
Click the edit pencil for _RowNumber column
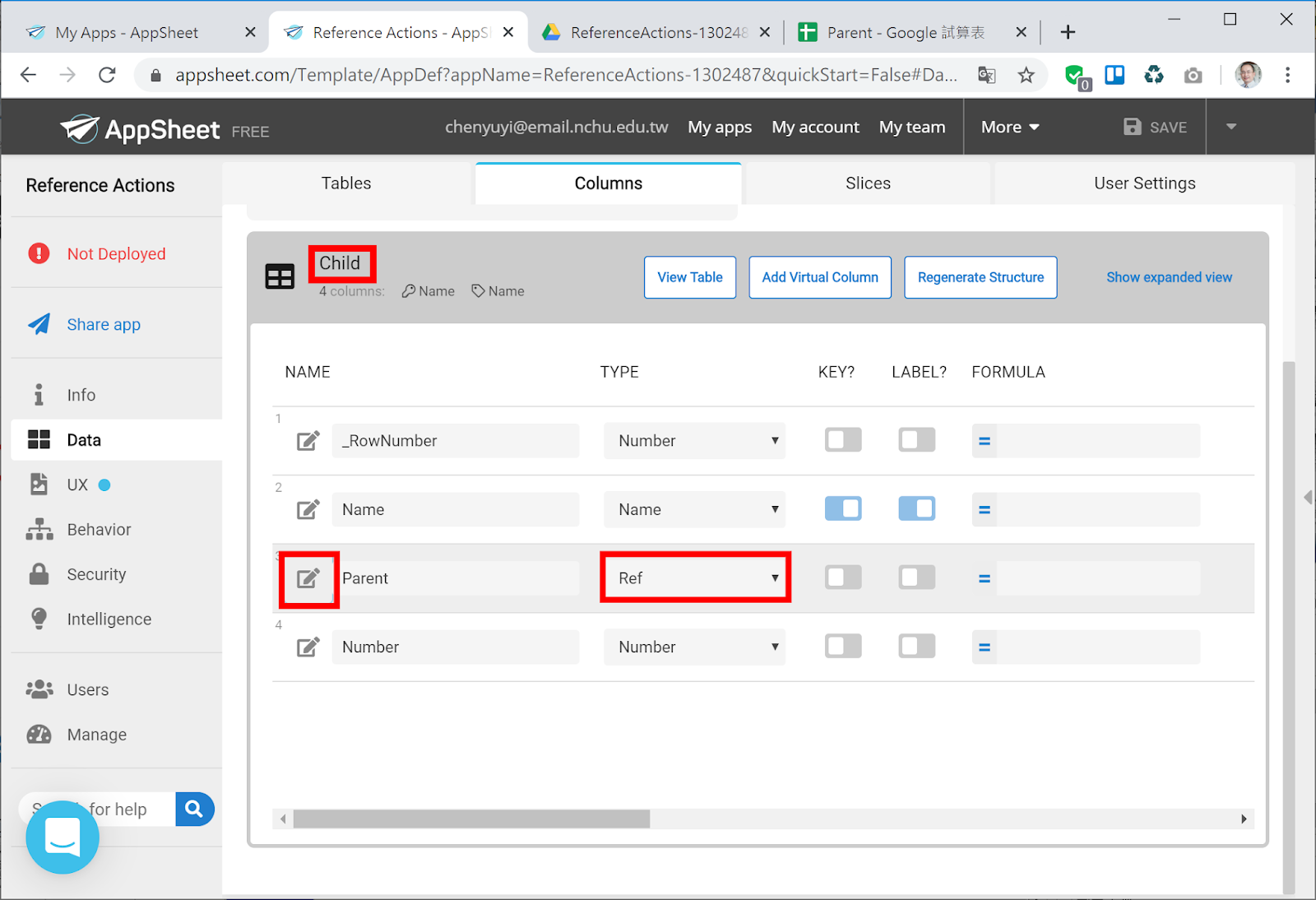tap(308, 441)
